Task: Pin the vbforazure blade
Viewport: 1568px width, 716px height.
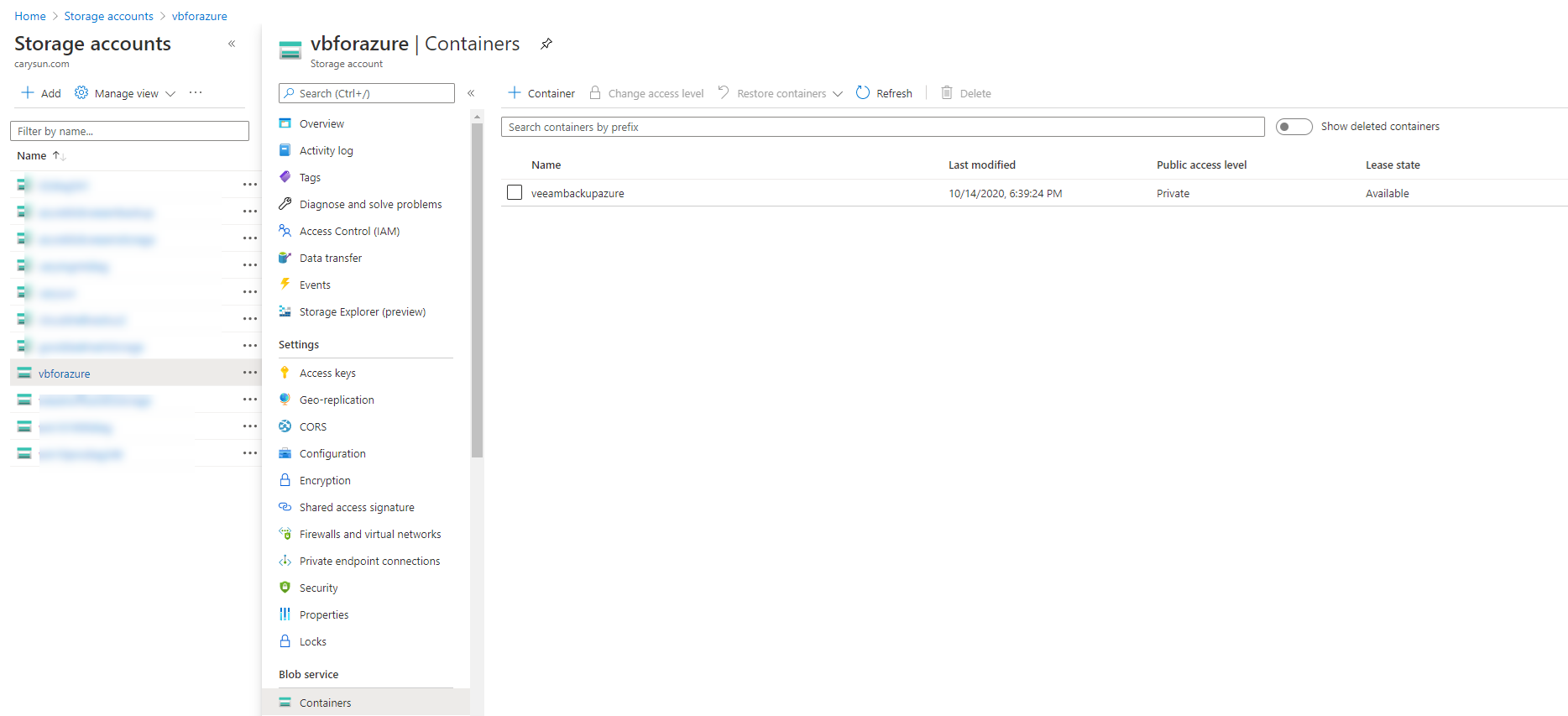Action: [x=546, y=44]
